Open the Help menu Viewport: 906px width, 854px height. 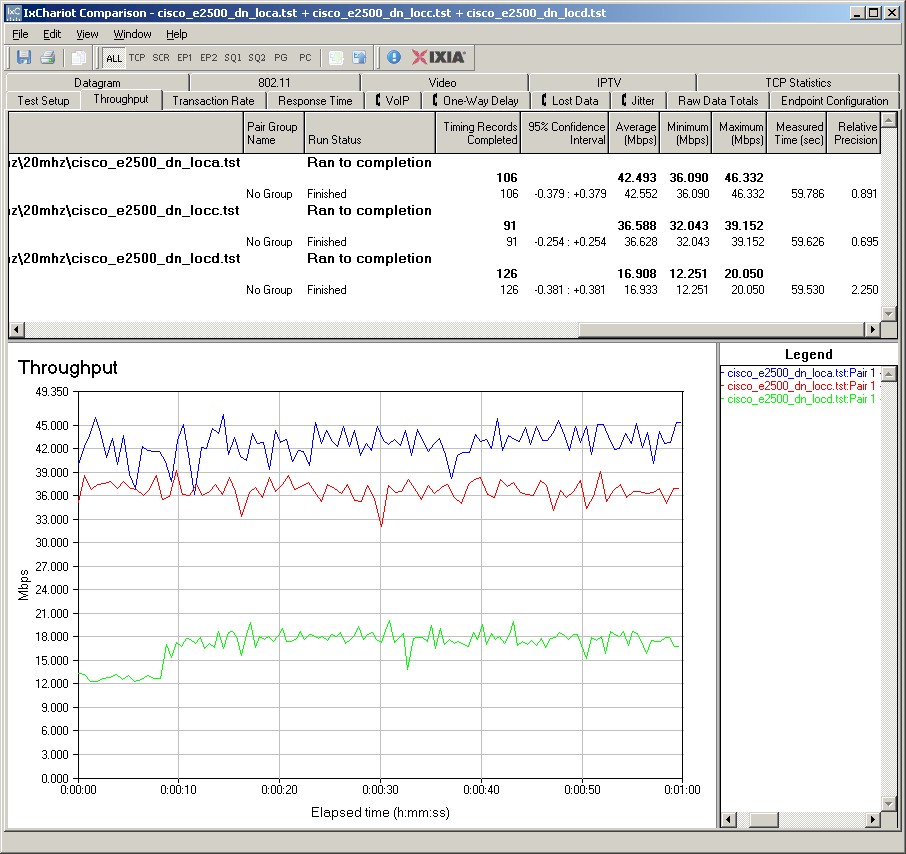(177, 34)
